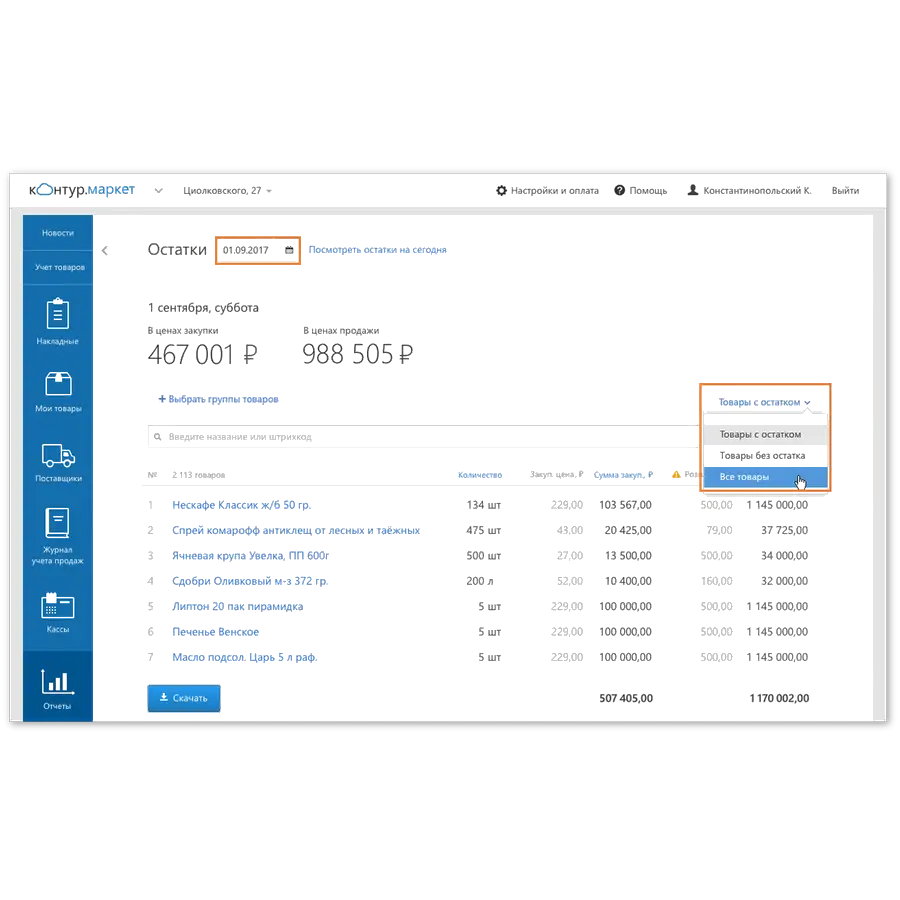900x900 pixels.
Task: Select Все товары from the dropdown list
Action: click(x=746, y=478)
